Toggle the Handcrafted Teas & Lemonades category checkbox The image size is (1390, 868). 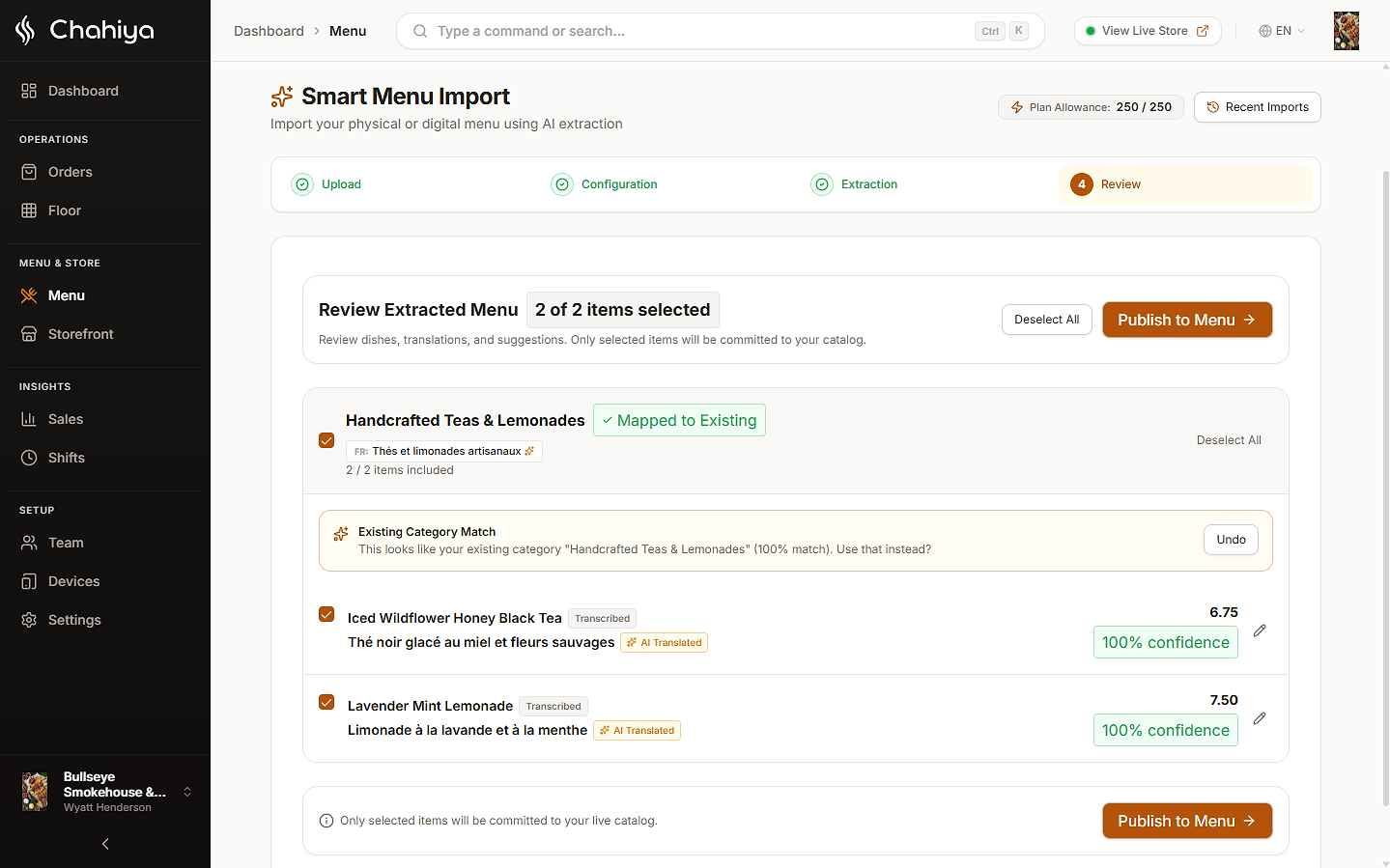pyautogui.click(x=326, y=440)
